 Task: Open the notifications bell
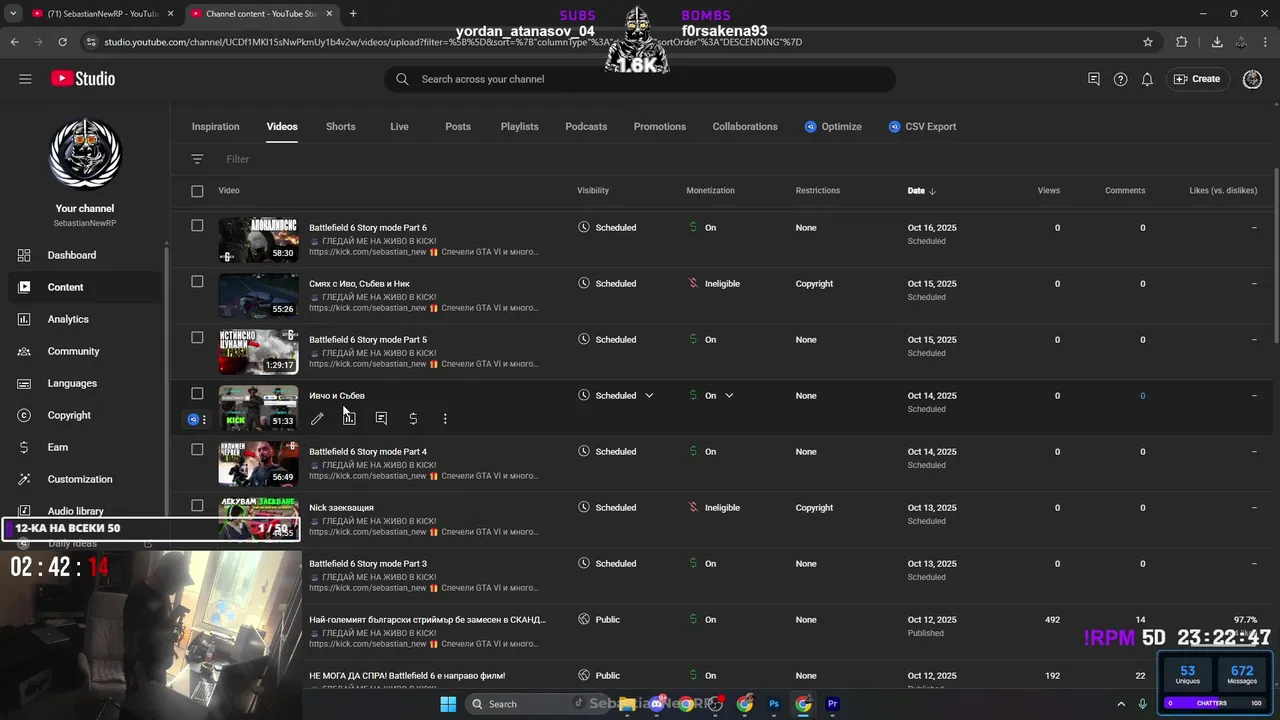[1147, 79]
